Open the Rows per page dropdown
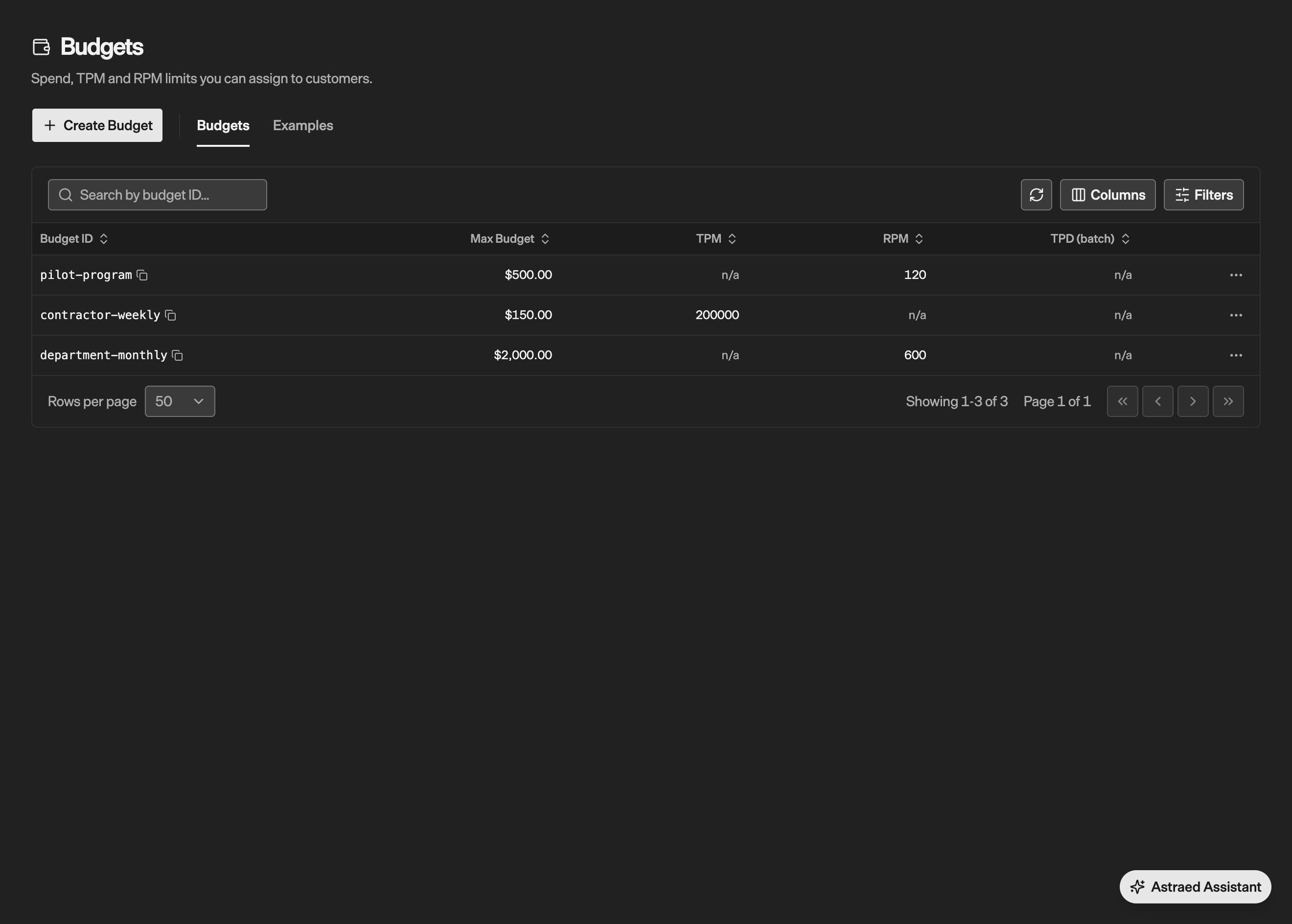The image size is (1292, 924). 180,401
